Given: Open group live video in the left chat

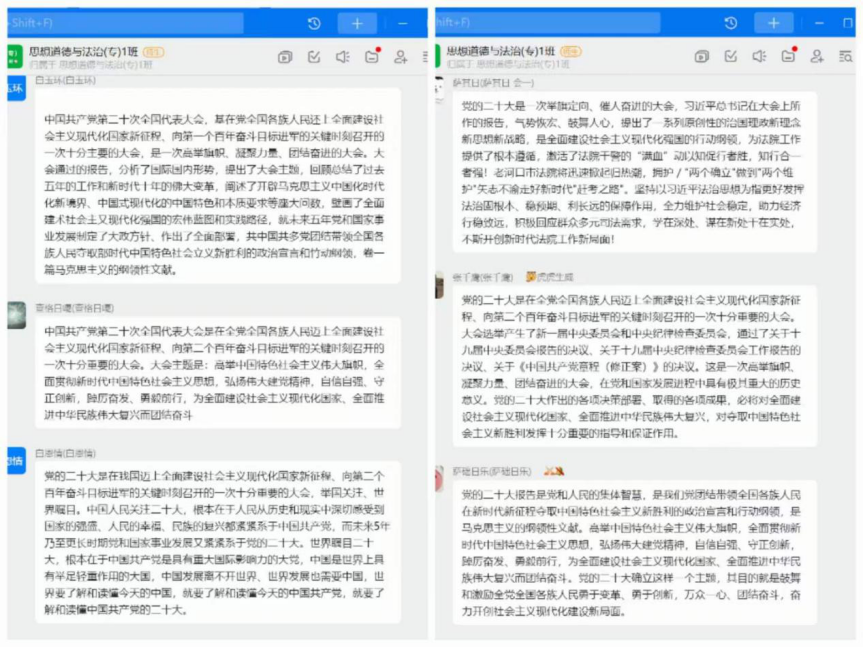Looking at the screenshot, I should pyautogui.click(x=285, y=57).
